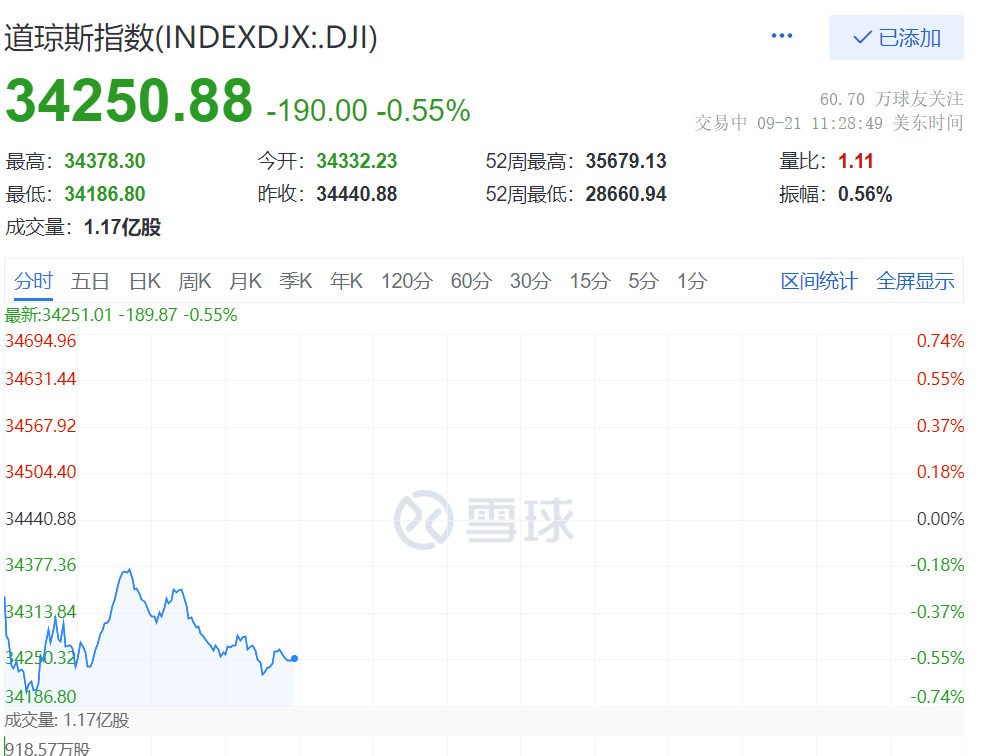981x756 pixels.
Task: Open the 月K monthly candlestick tab
Action: point(245,282)
